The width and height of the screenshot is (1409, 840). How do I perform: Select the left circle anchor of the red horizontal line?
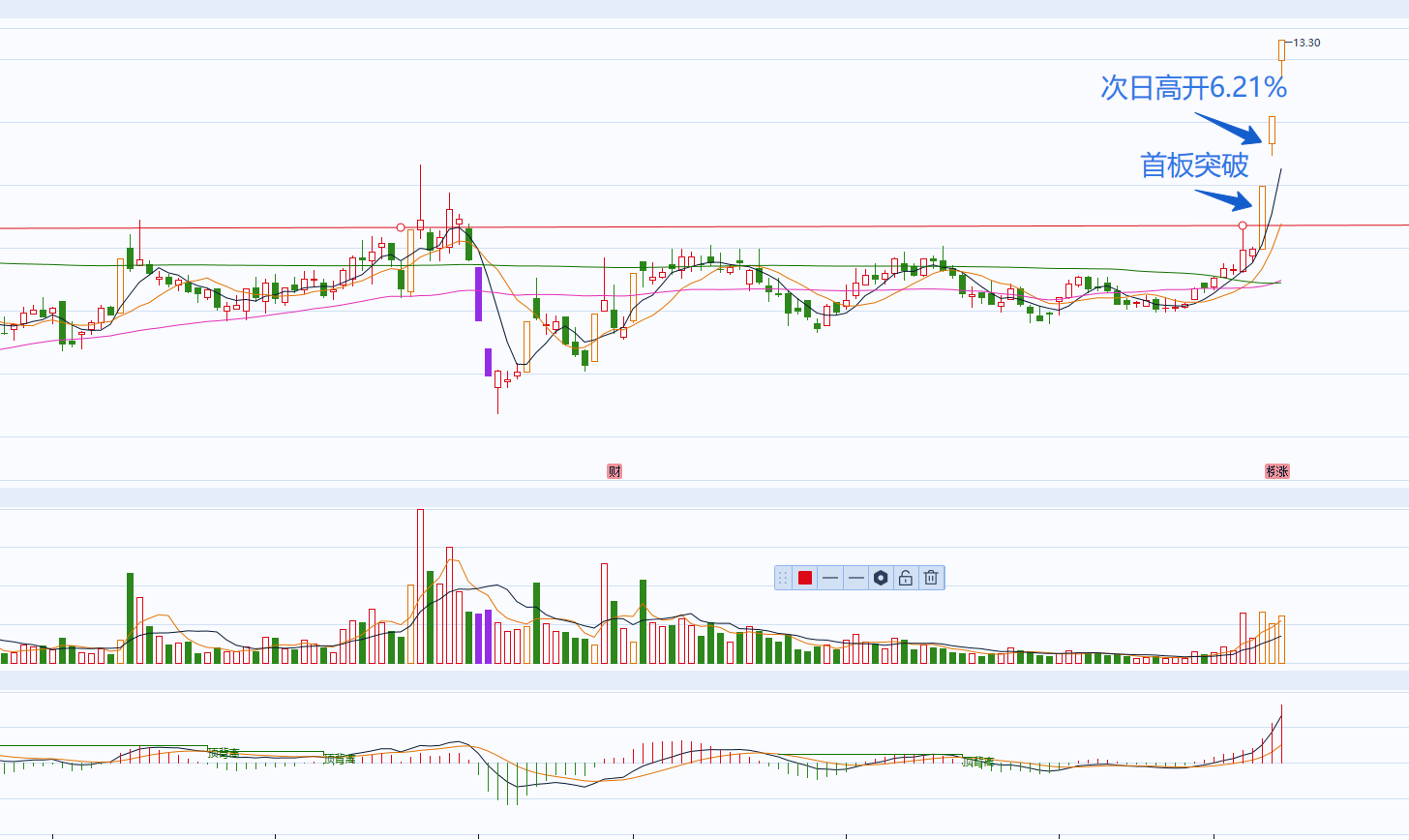401,227
